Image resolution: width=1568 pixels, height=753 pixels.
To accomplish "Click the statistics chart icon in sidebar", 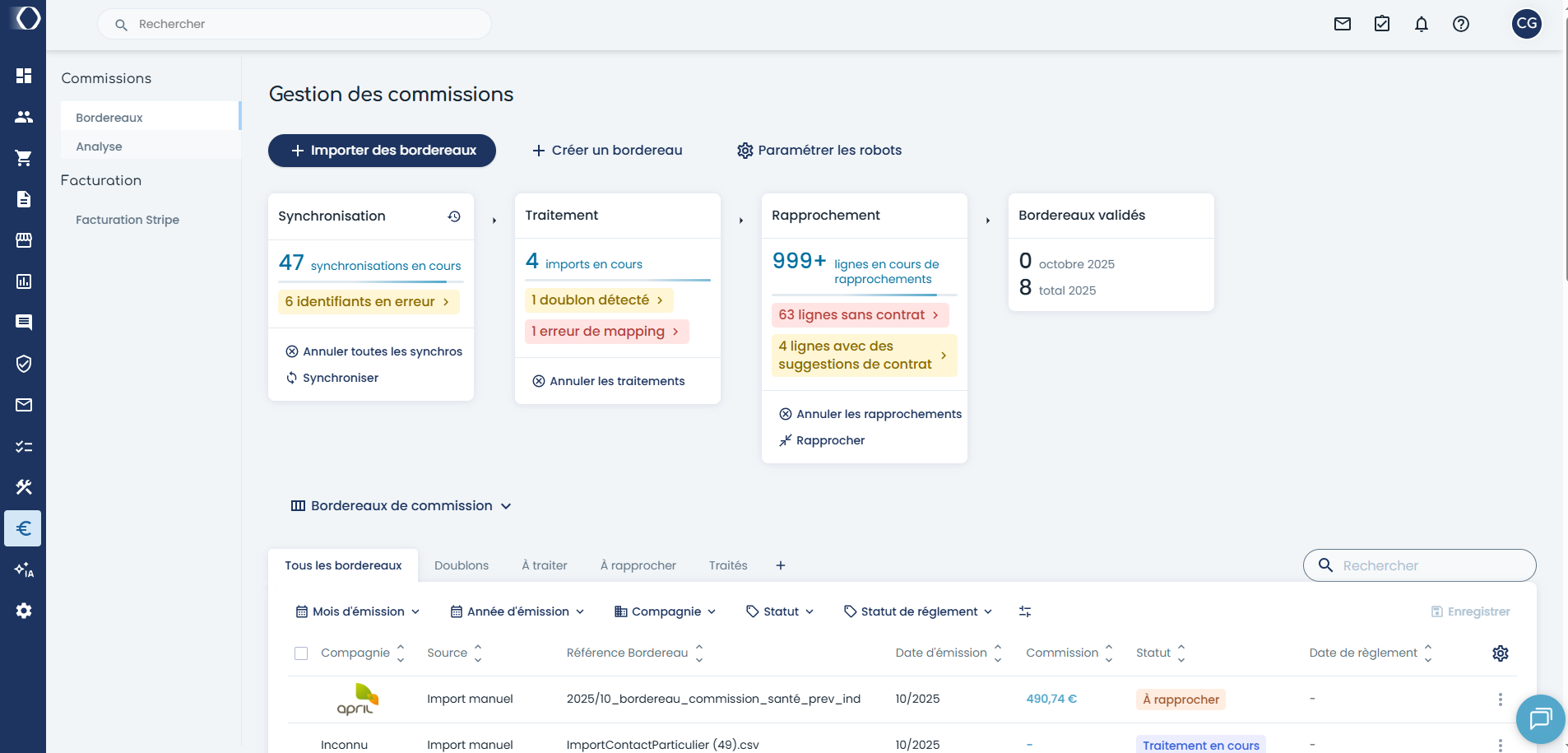I will (23, 281).
